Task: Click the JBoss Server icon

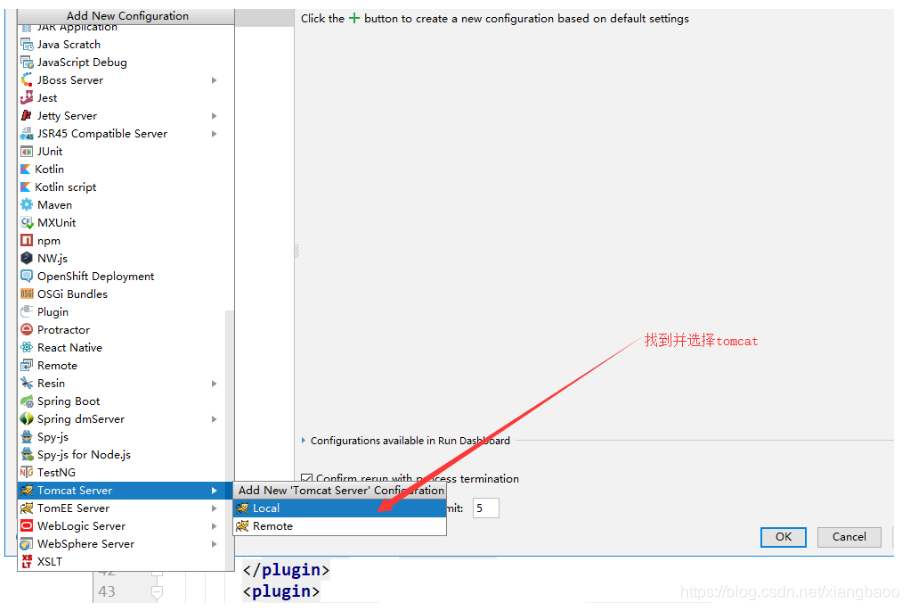Action: tap(27, 81)
